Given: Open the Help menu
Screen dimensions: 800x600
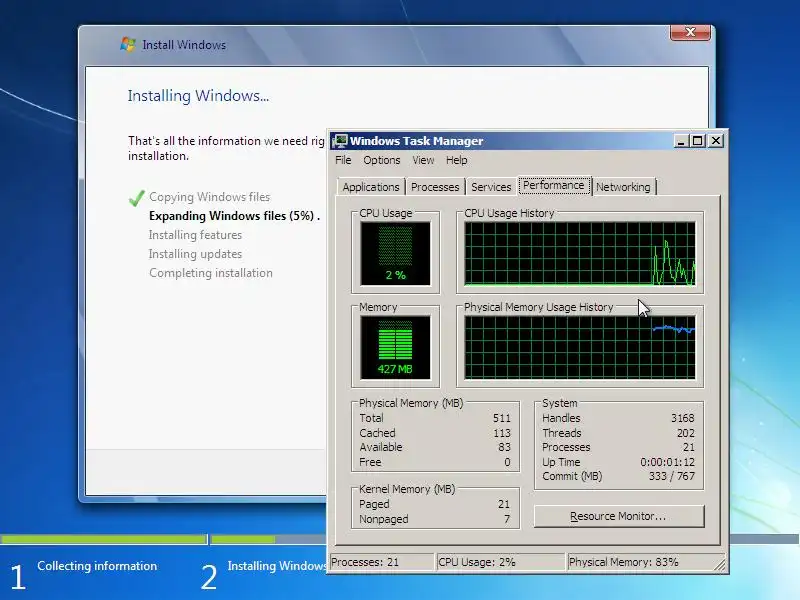Looking at the screenshot, I should click(456, 160).
